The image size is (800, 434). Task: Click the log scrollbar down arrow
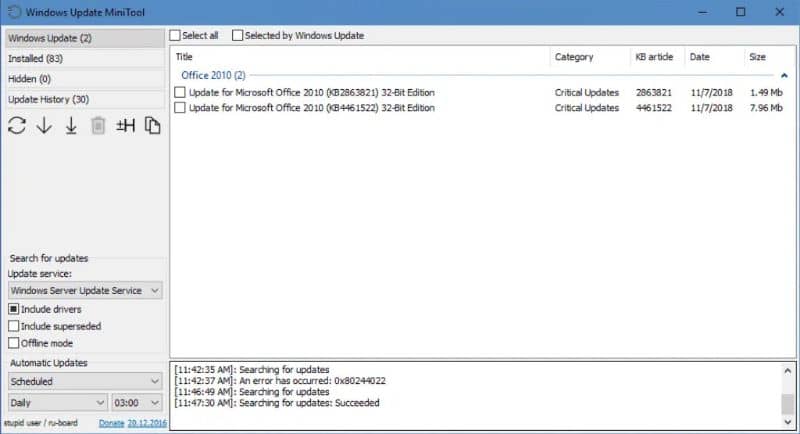[788, 422]
